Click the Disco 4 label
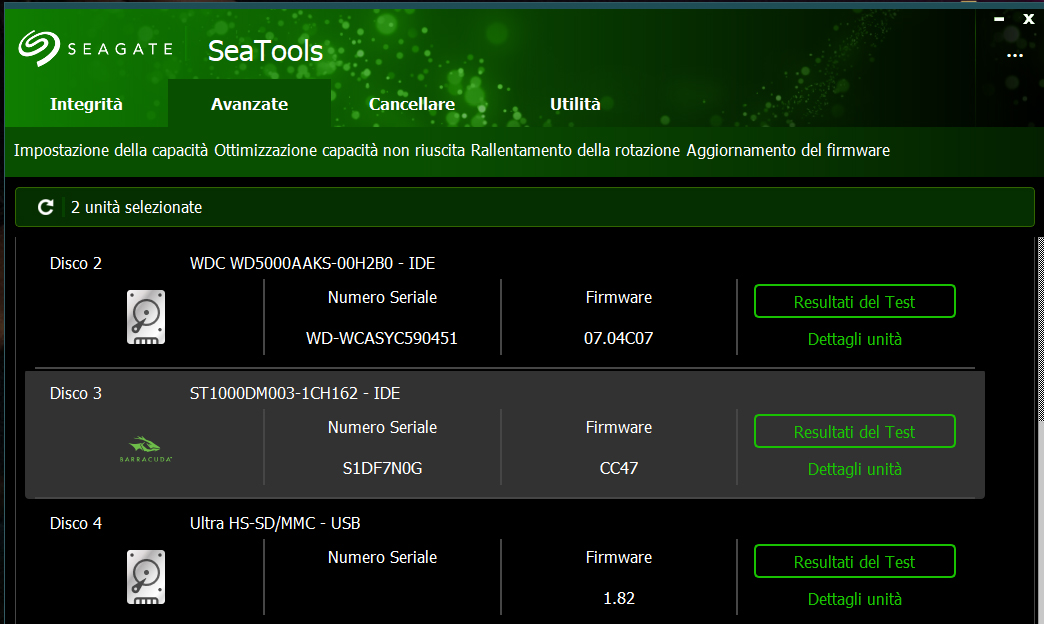The image size is (1044, 624). click(x=76, y=523)
